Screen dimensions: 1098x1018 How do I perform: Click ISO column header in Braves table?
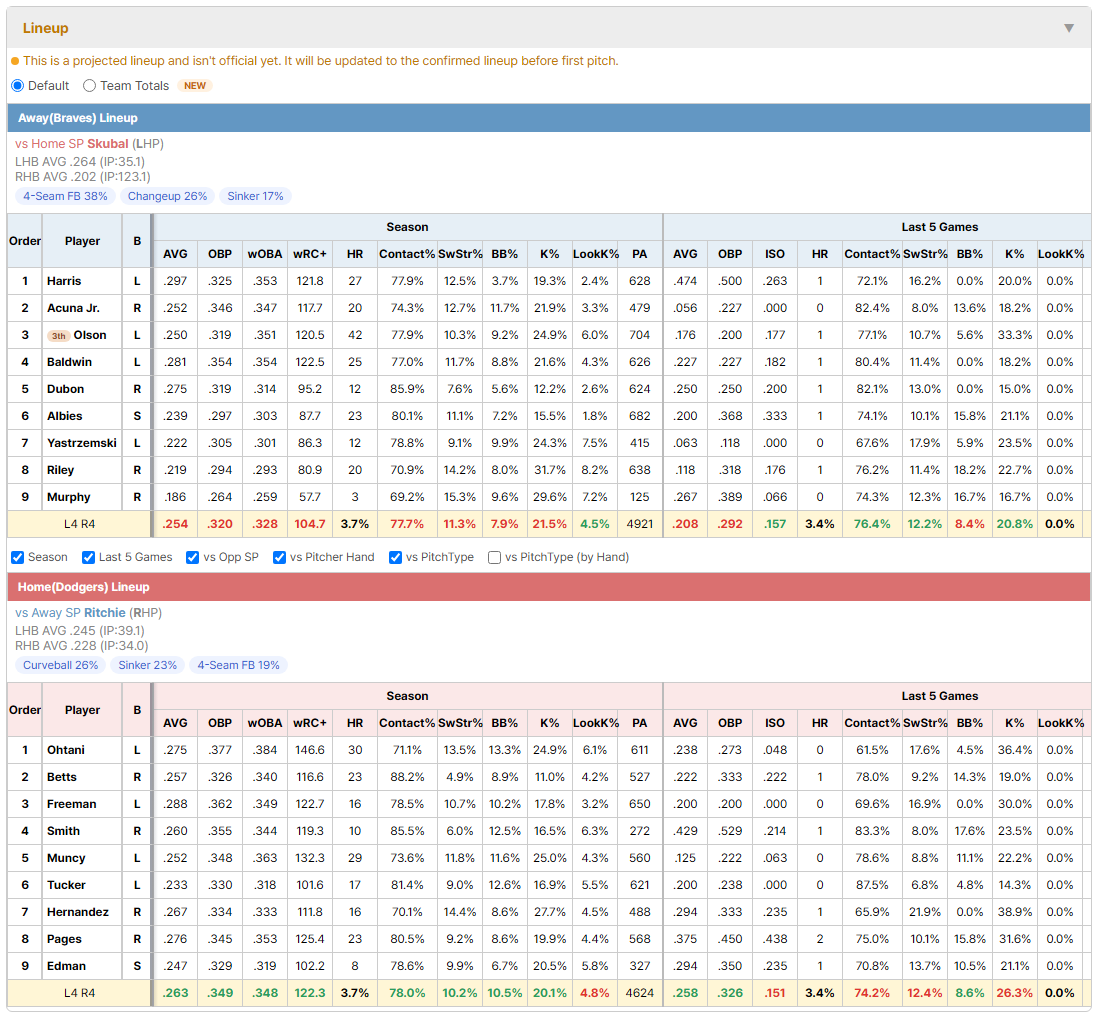click(x=774, y=254)
